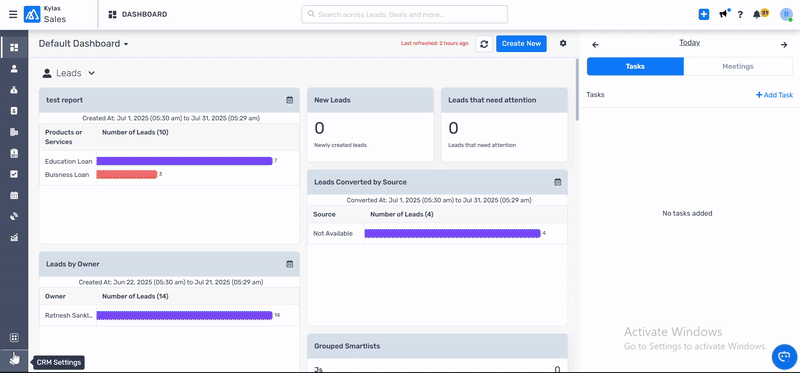Open Tasks checkmark icon in sidebar
This screenshot has height=373, width=800.
pos(14,174)
